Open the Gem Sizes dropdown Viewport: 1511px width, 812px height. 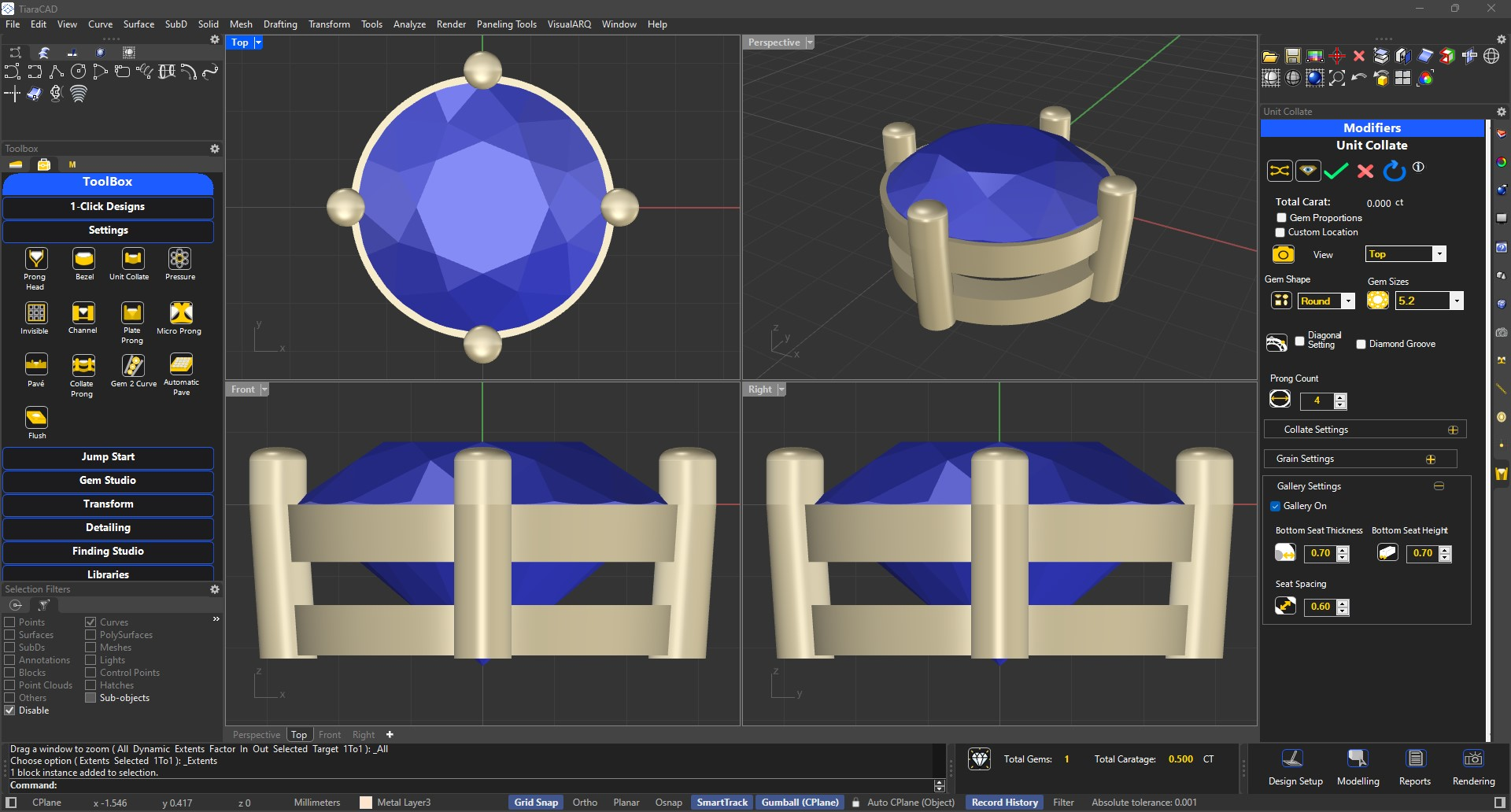pos(1457,301)
